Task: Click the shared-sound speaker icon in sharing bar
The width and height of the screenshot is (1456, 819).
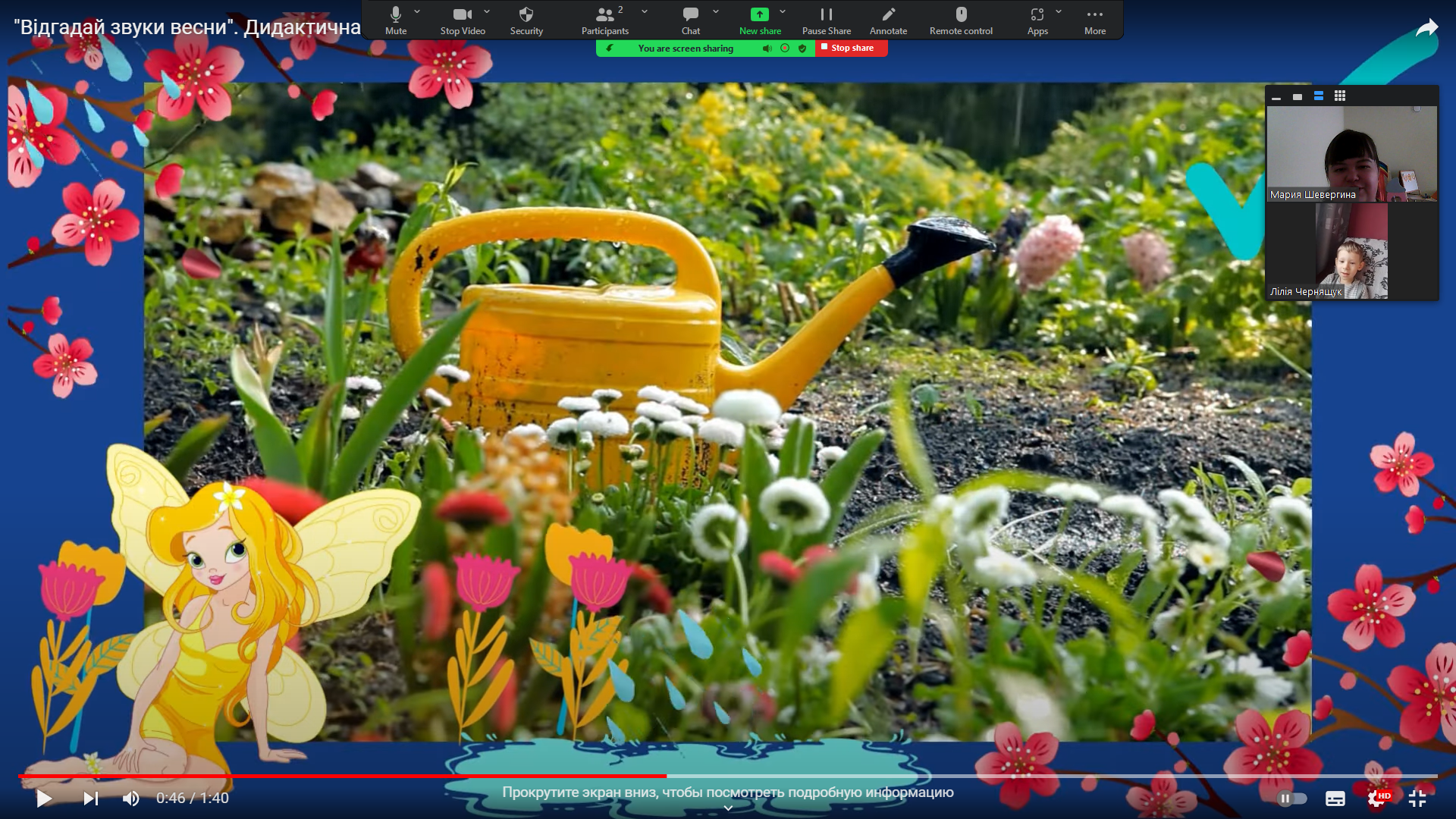Action: [x=767, y=49]
